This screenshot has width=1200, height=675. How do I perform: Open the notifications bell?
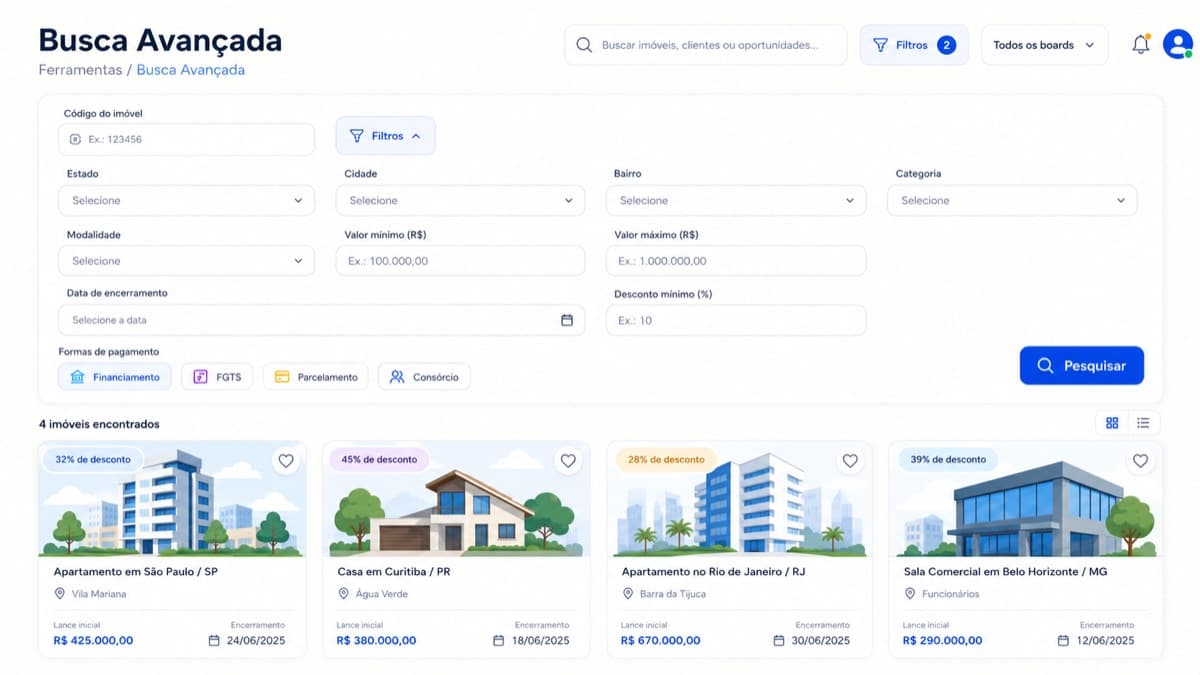coord(1141,45)
